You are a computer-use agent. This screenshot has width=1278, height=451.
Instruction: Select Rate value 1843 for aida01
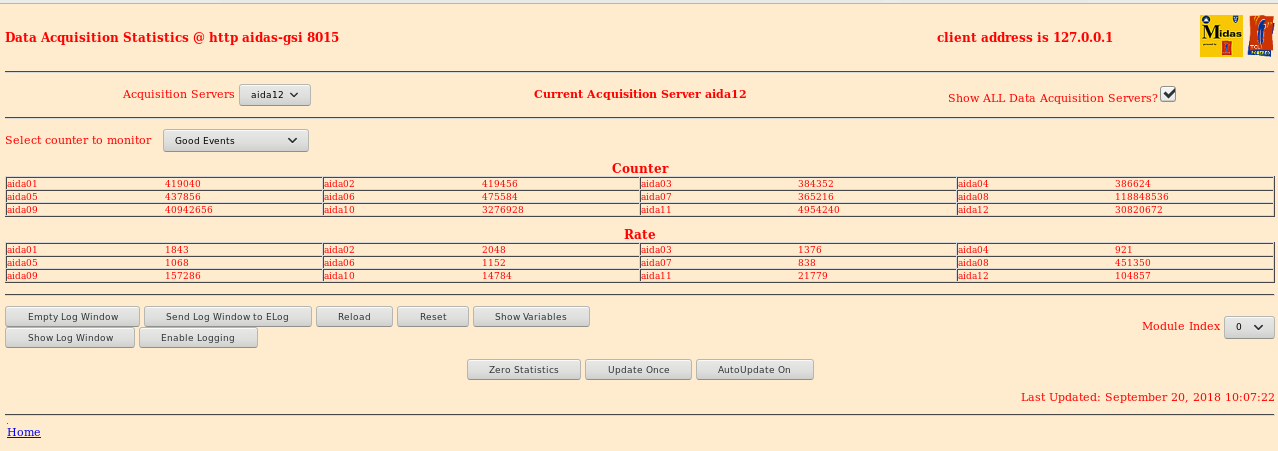tap(177, 250)
